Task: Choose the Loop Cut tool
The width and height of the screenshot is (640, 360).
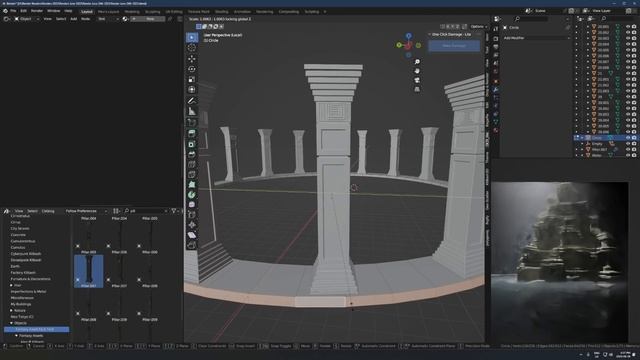Action: 192,164
